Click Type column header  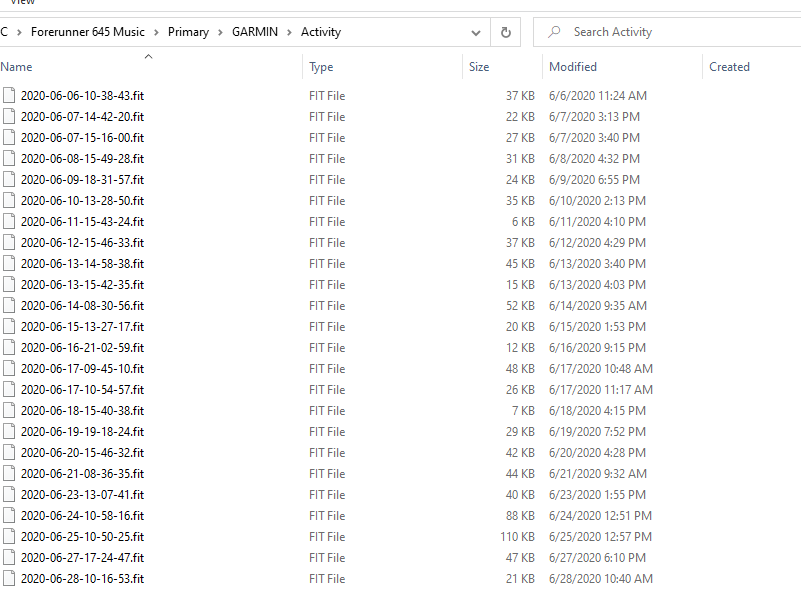click(321, 67)
